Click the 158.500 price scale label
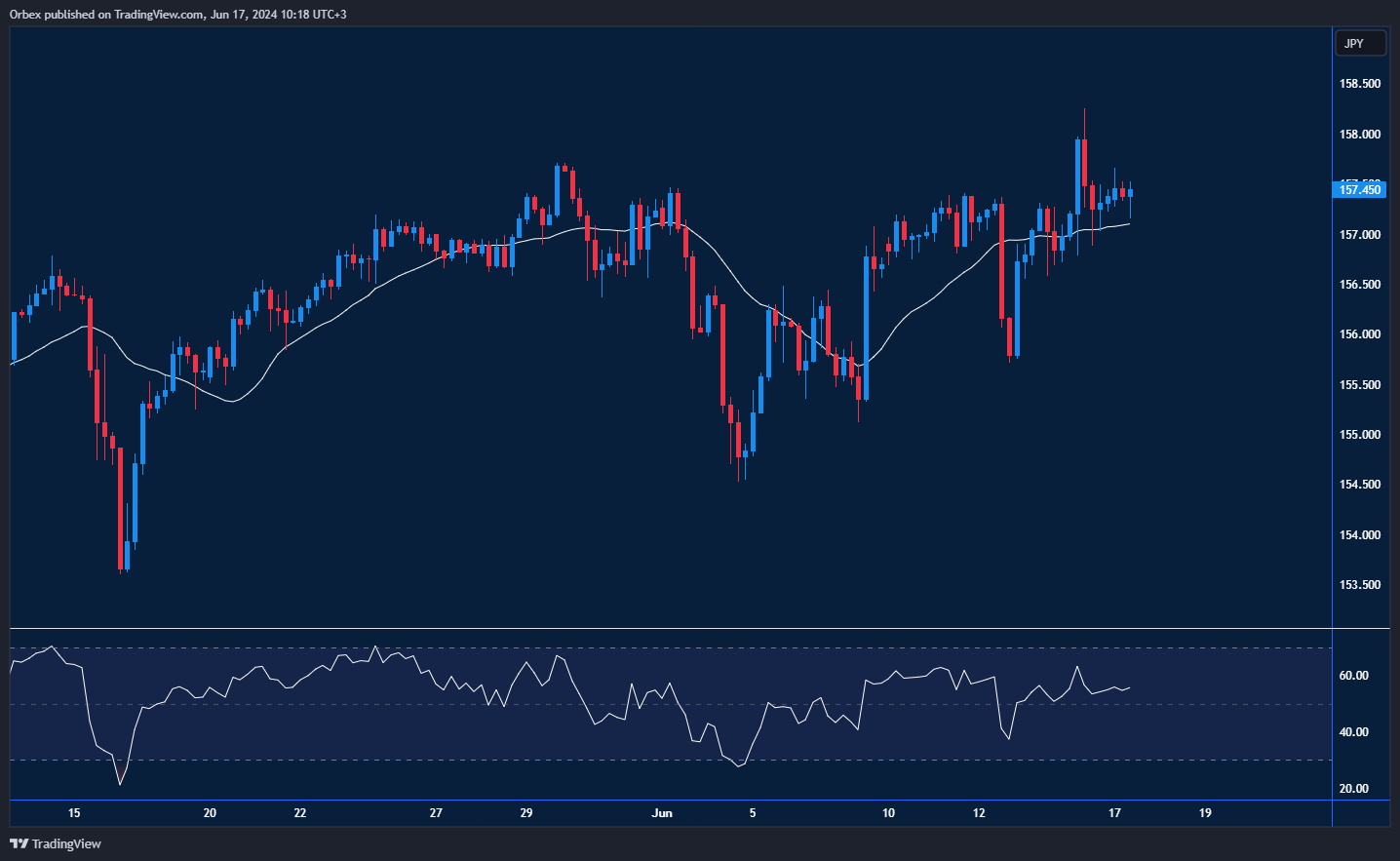 coord(1359,84)
